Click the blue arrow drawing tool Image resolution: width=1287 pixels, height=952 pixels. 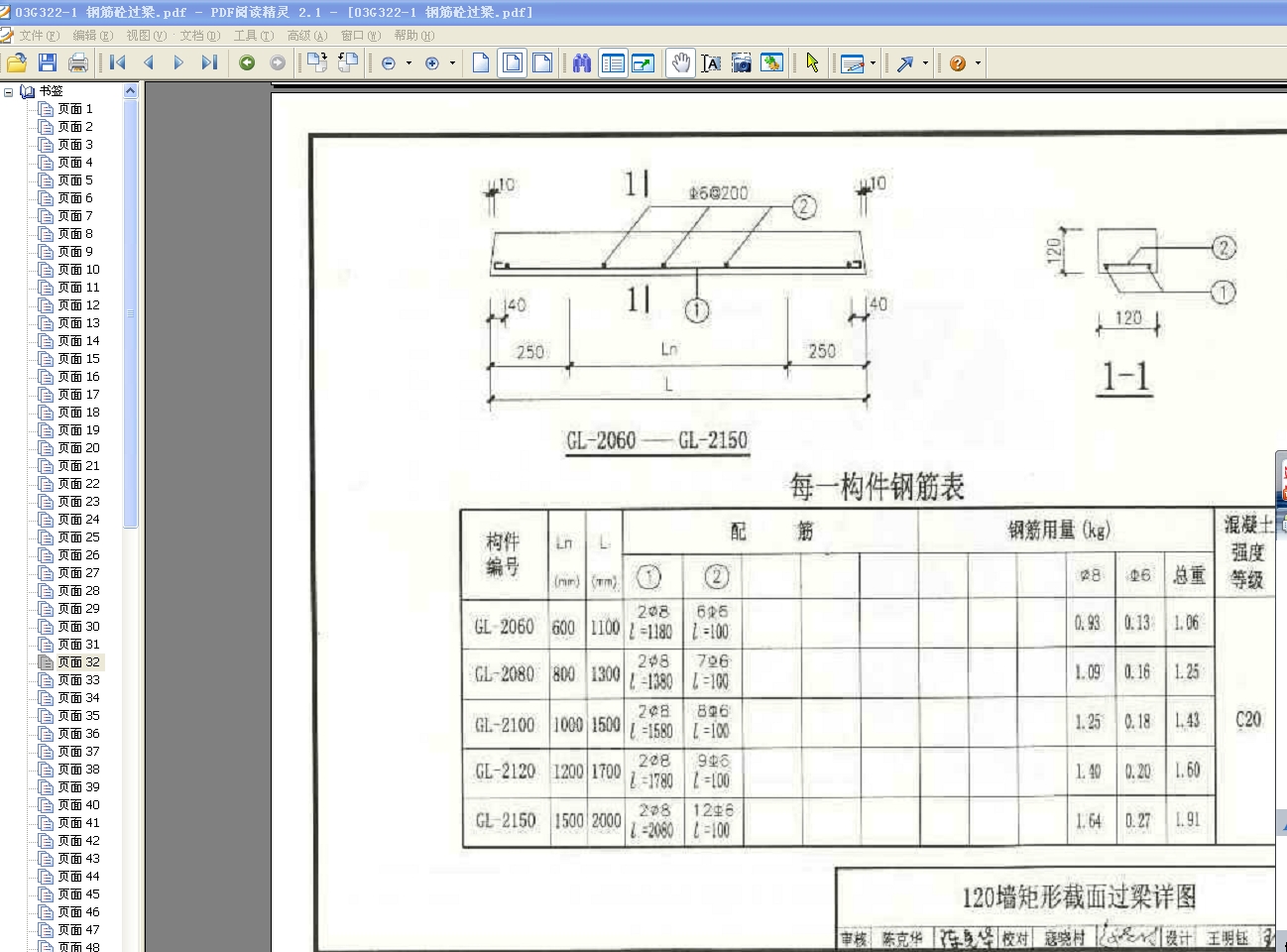[x=904, y=63]
